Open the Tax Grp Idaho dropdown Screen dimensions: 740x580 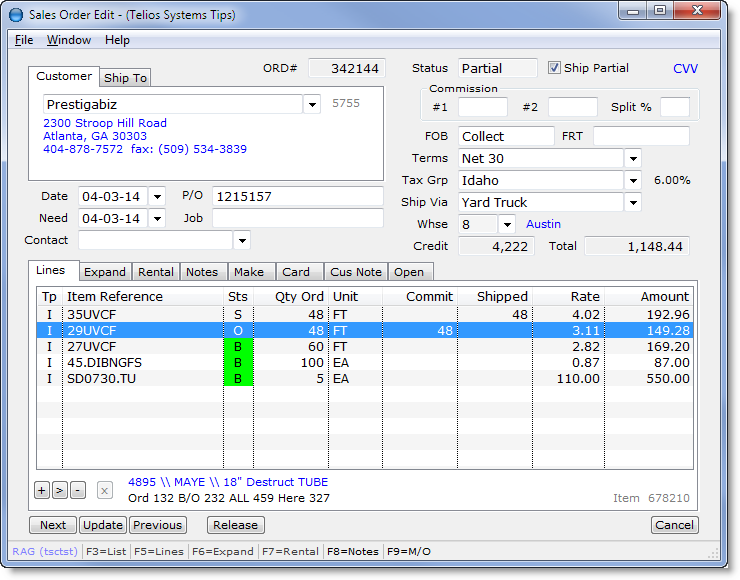(x=633, y=181)
